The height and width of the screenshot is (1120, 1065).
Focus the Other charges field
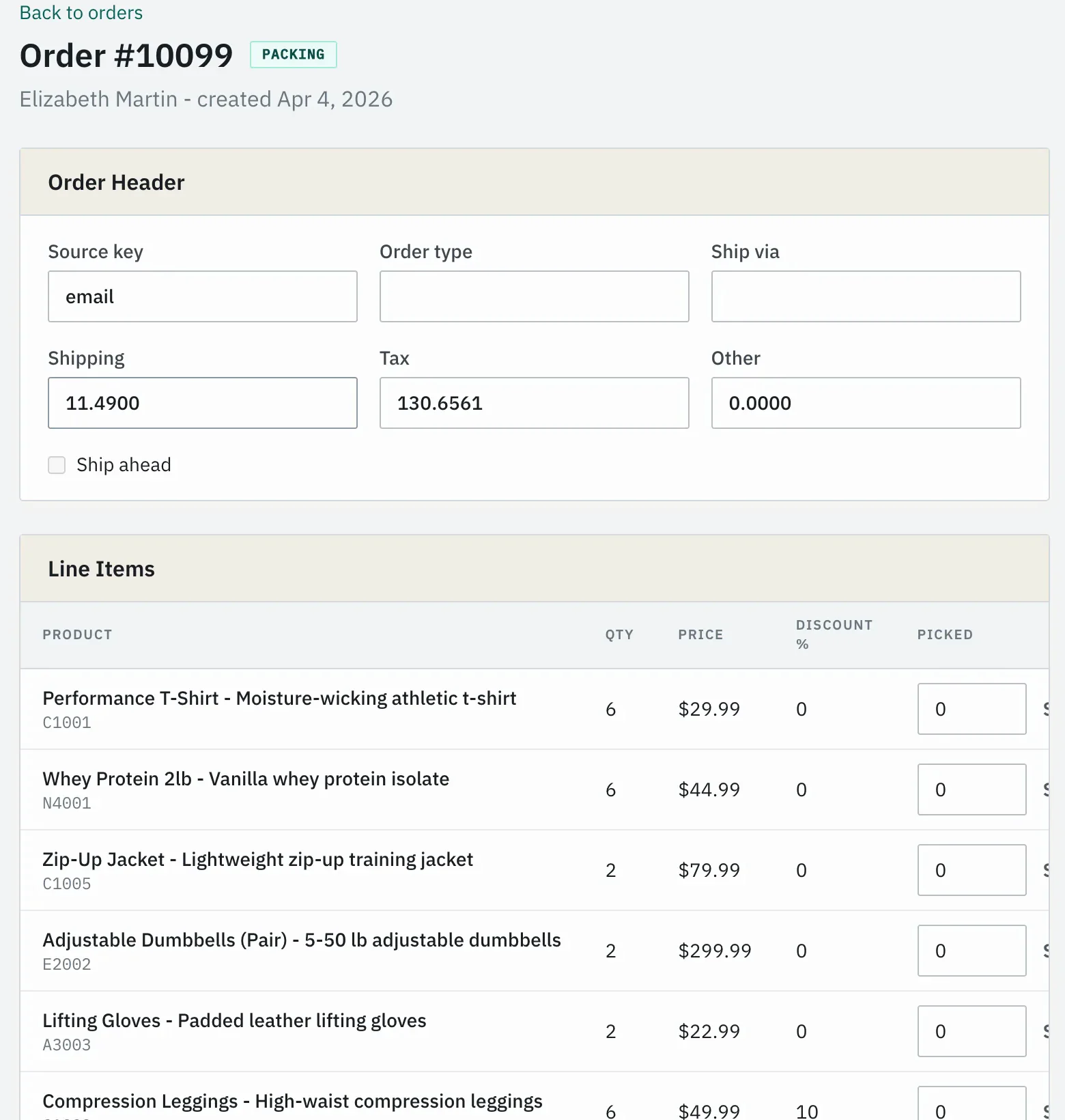(x=866, y=403)
